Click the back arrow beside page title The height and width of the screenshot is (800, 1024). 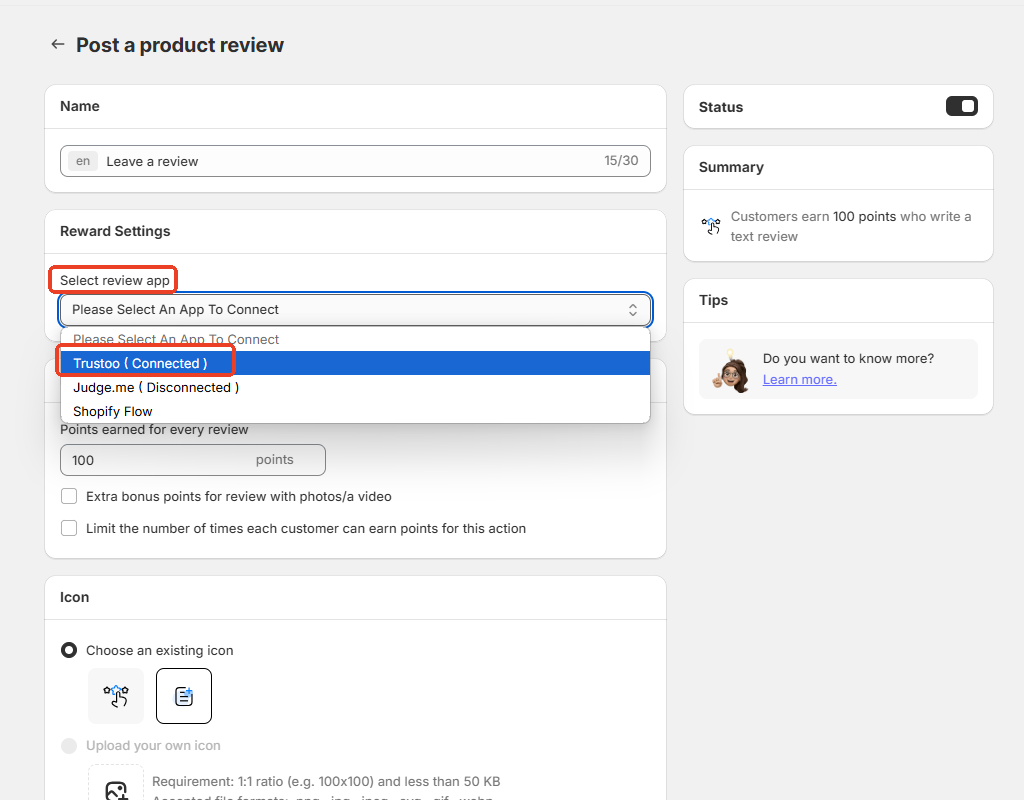pyautogui.click(x=58, y=45)
